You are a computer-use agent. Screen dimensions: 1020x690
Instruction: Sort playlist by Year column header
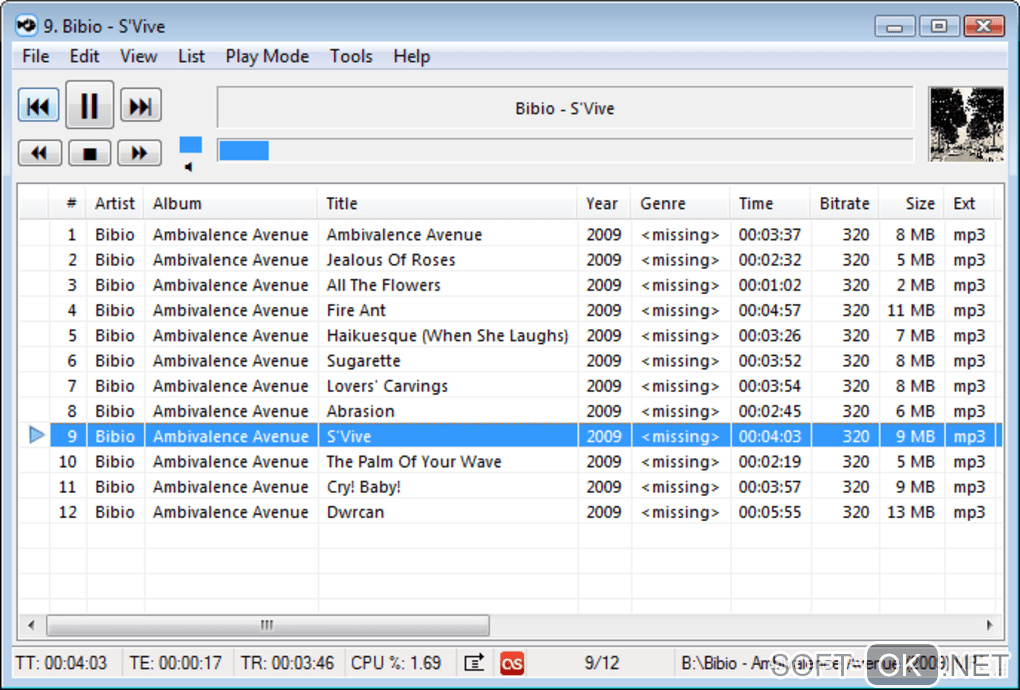604,204
